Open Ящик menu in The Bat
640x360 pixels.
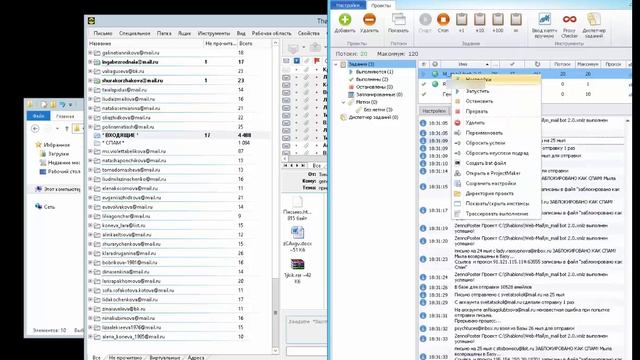click(x=184, y=33)
